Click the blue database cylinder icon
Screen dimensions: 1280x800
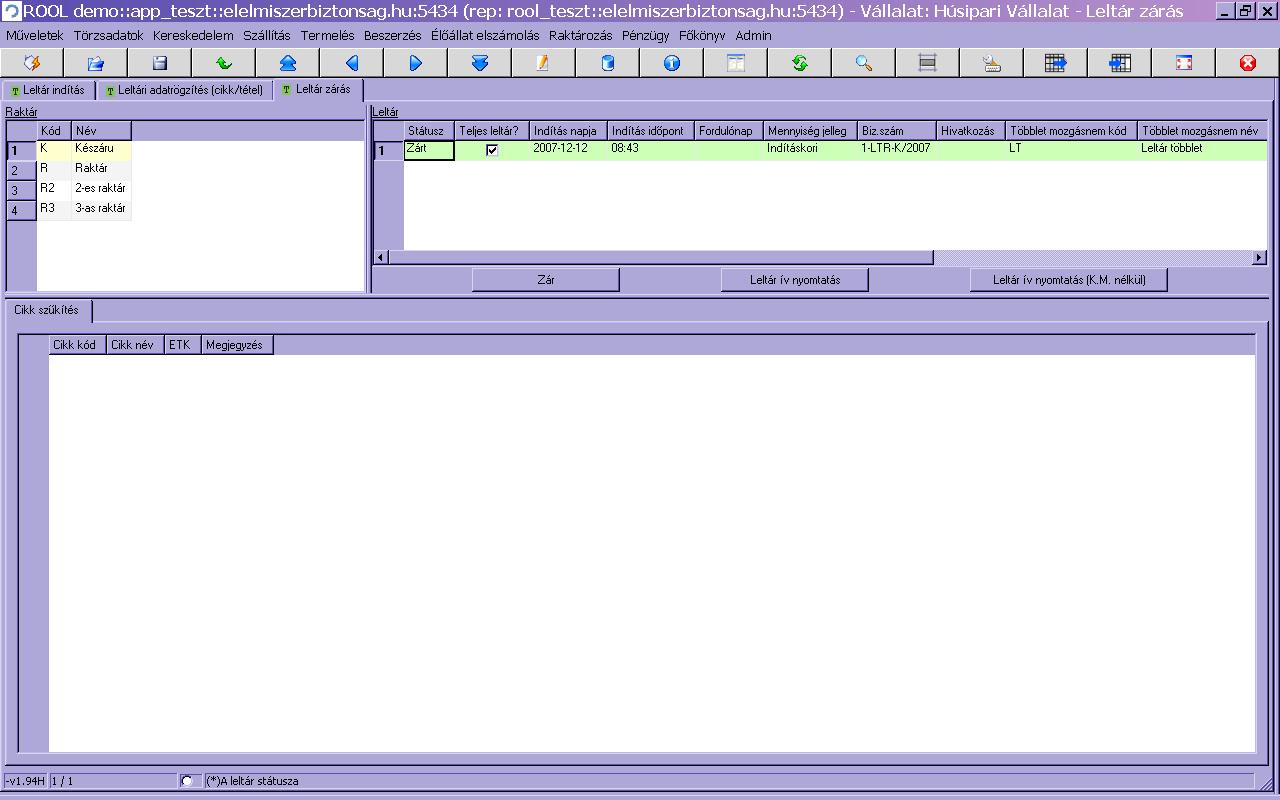608,63
